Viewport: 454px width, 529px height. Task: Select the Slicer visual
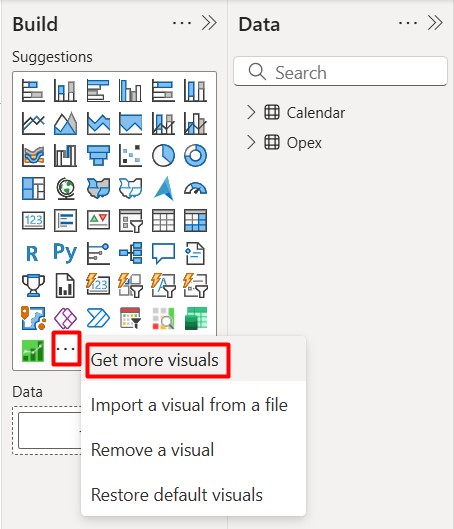tap(131, 220)
